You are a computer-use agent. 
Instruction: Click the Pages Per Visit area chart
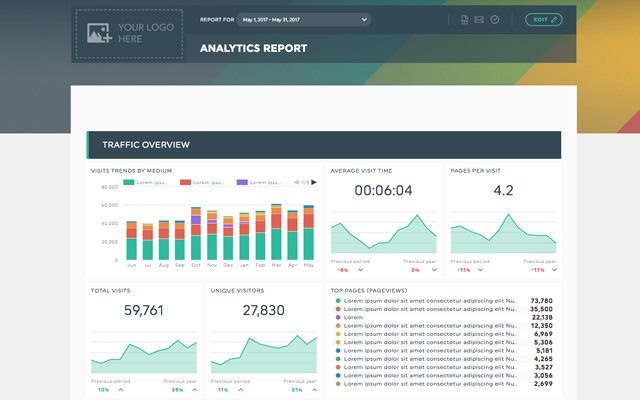[503, 234]
